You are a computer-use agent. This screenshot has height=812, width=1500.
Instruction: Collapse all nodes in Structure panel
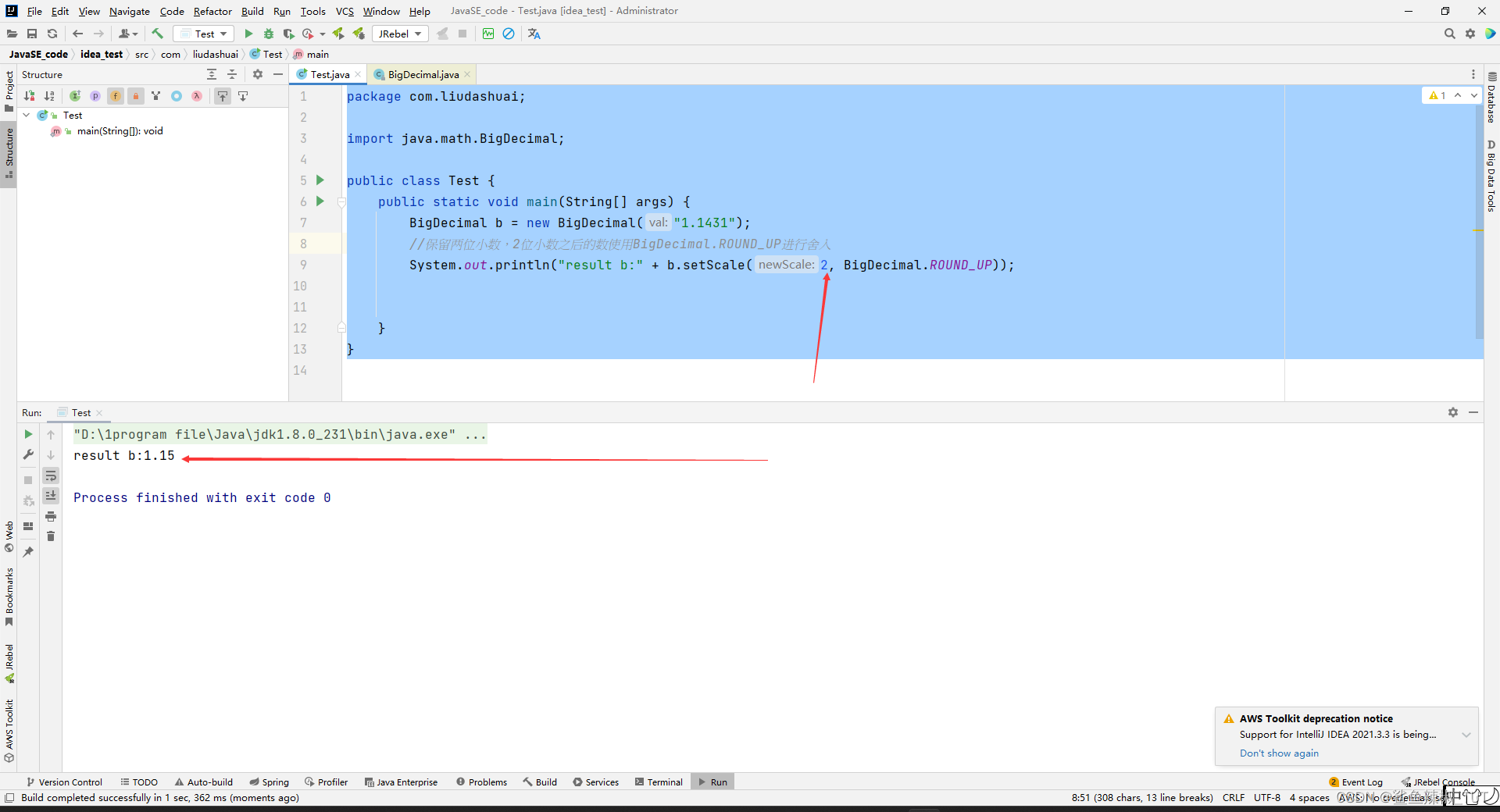click(x=232, y=74)
